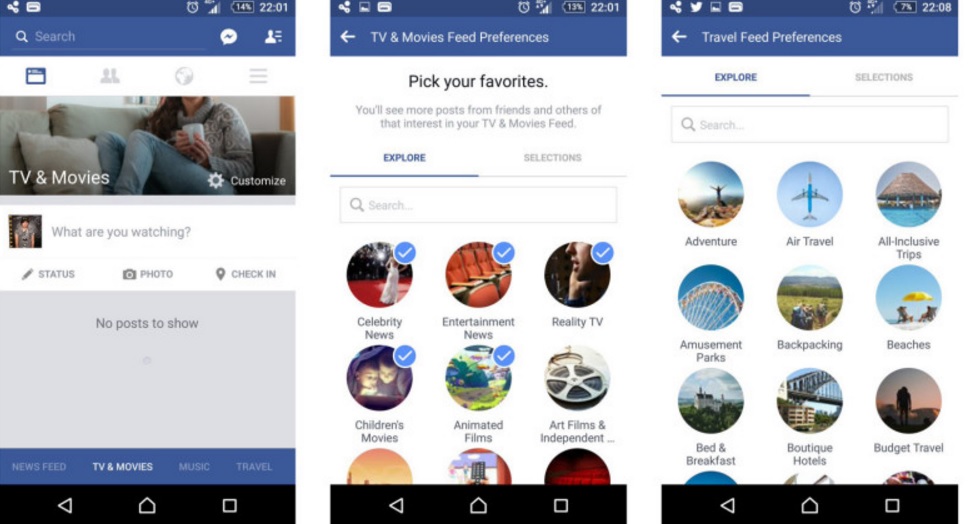The width and height of the screenshot is (975, 524).
Task: Switch to Selections tab in Travel preferences
Action: click(x=884, y=78)
